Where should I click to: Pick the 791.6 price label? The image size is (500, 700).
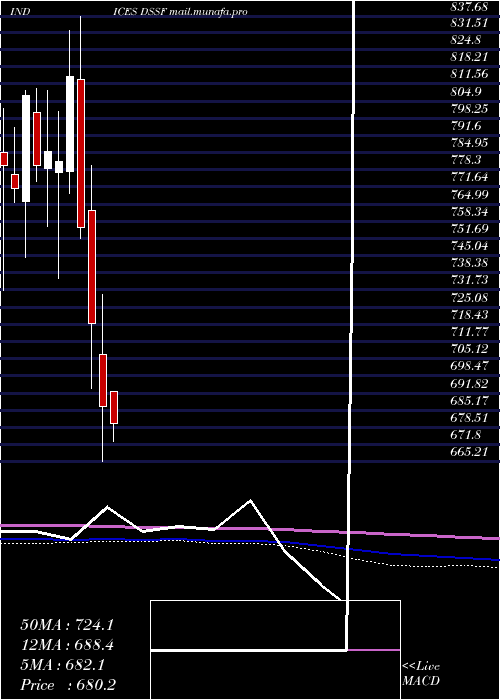coord(466,125)
